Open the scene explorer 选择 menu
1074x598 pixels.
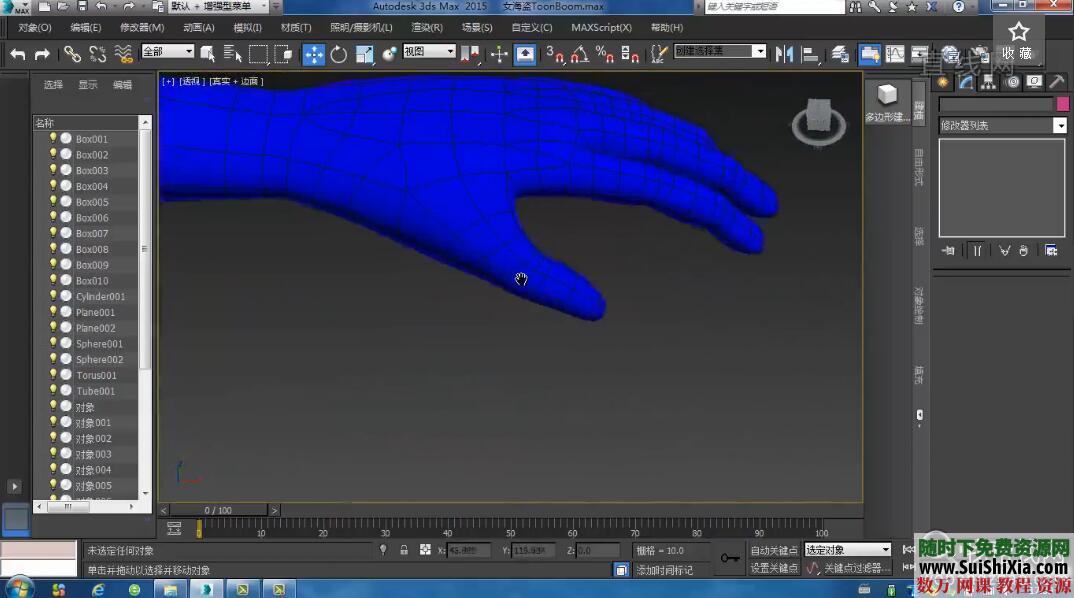tap(53, 85)
